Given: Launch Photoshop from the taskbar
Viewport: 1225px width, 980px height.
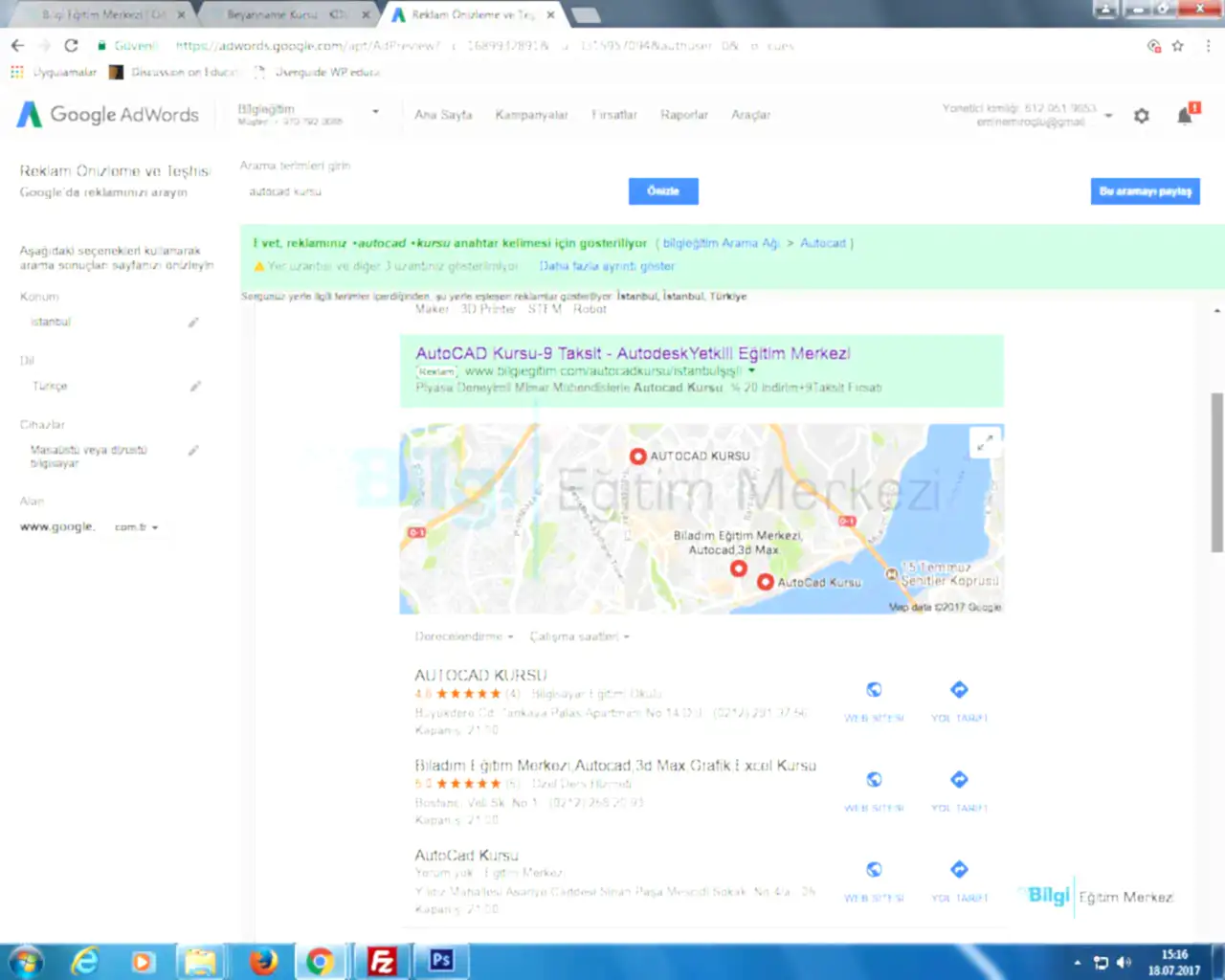Looking at the screenshot, I should click(x=441, y=961).
